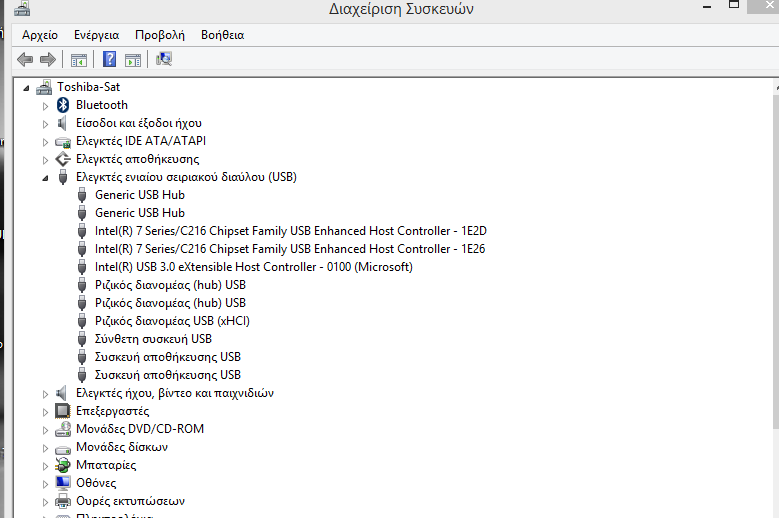Open the Βοήθεια menu
The image size is (779, 518).
(x=222, y=35)
